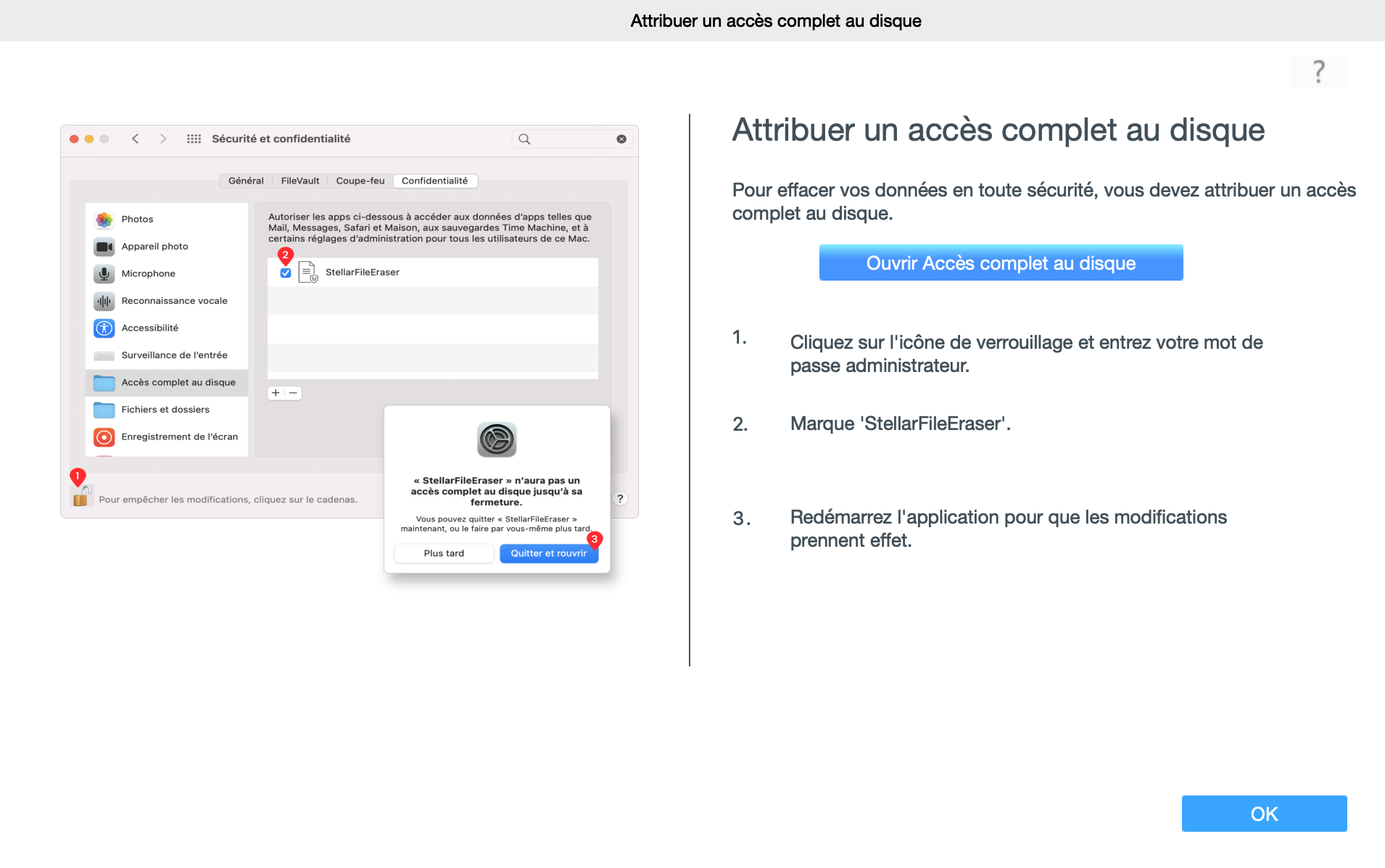Click the Fichiers et dossiers folder icon
The height and width of the screenshot is (868, 1385).
104,410
